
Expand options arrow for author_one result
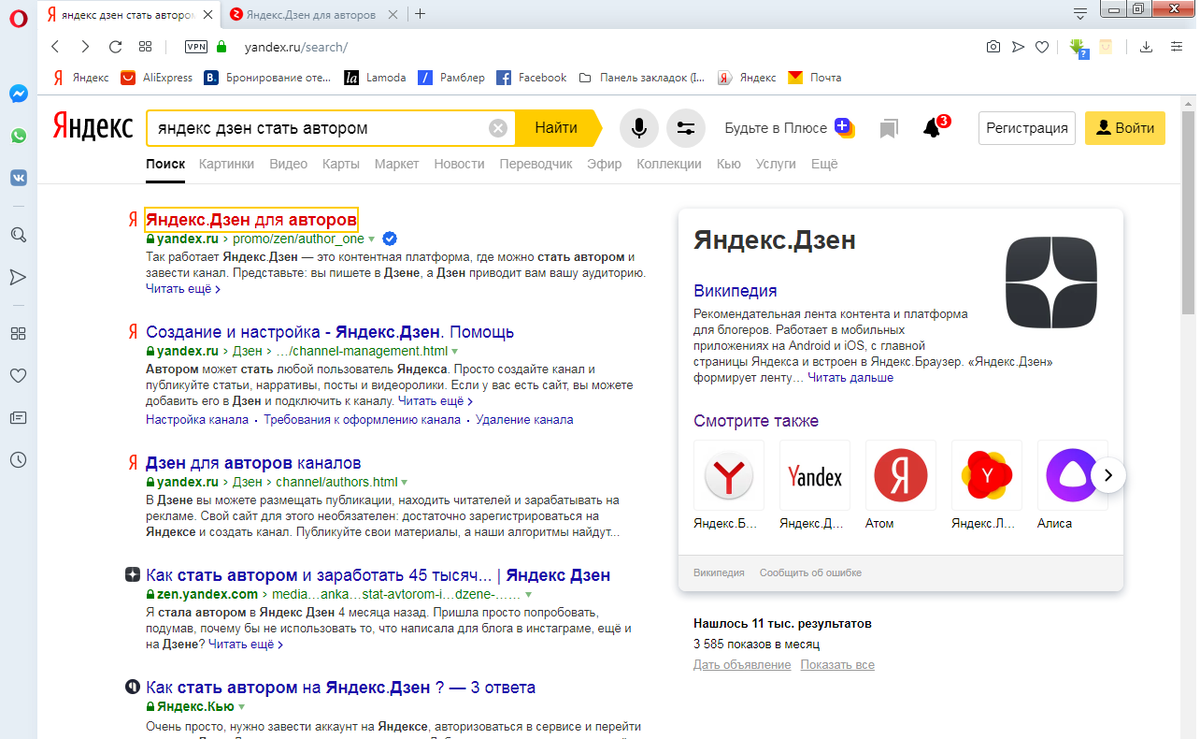click(371, 239)
